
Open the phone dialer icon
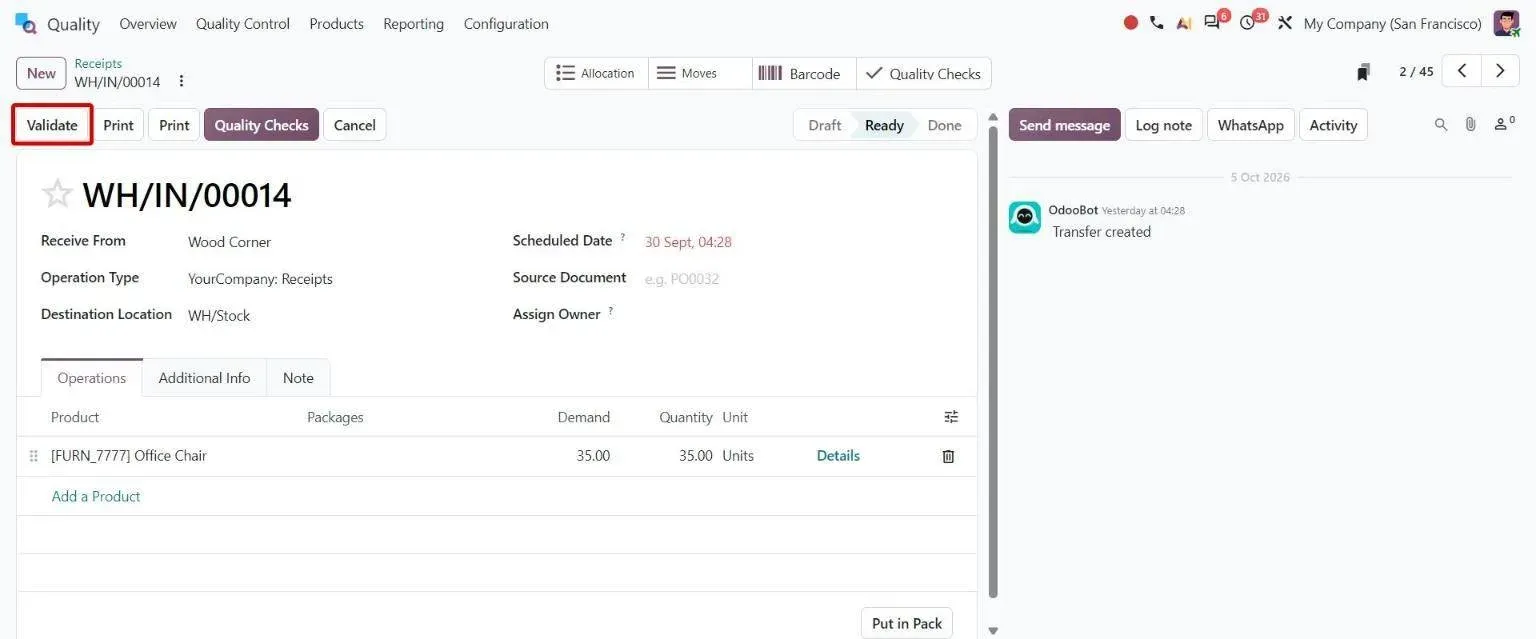1157,23
